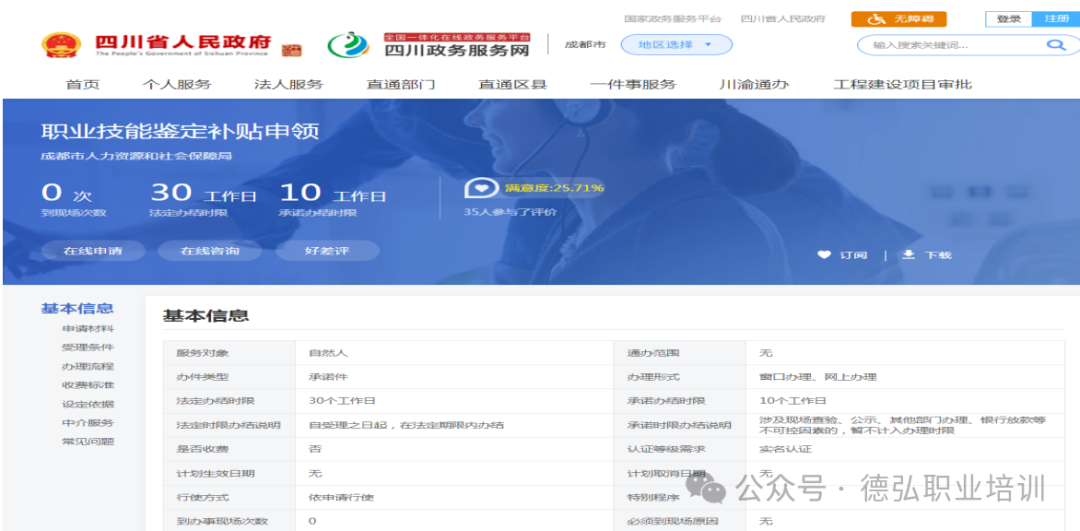
Task: Click the 四川政务服务网 logo
Action: [x=347, y=46]
